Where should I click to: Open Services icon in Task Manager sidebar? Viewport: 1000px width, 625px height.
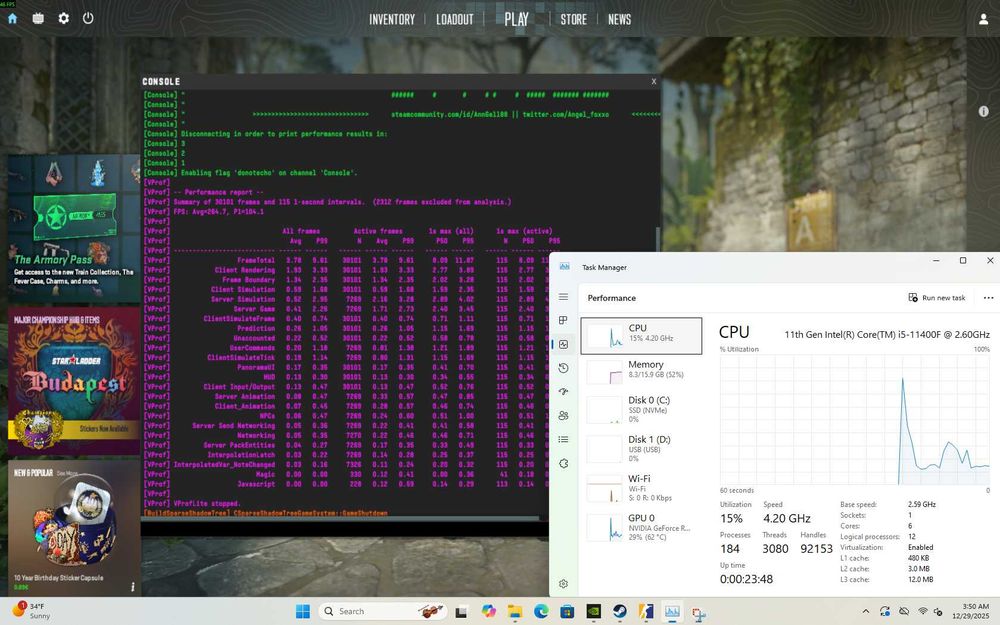[x=563, y=464]
